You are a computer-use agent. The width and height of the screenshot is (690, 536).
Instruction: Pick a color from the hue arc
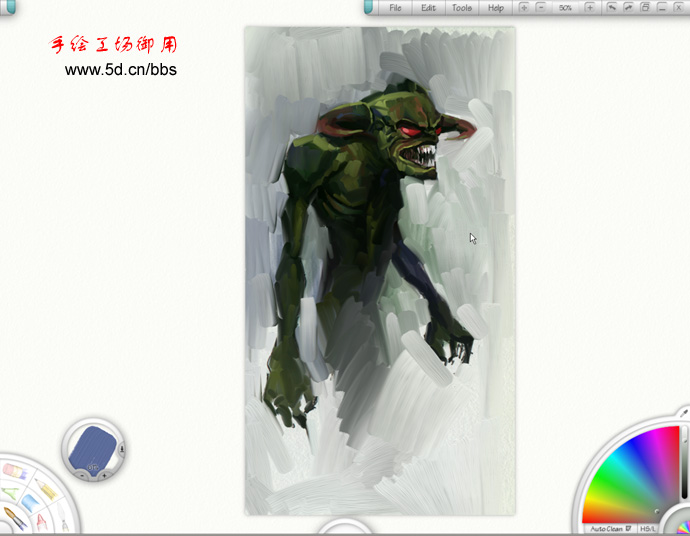click(632, 474)
